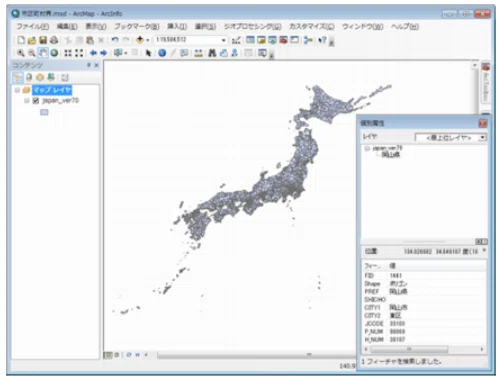Paste from clipboard toolbar icon
This screenshot has height=378, width=499.
click(90, 40)
